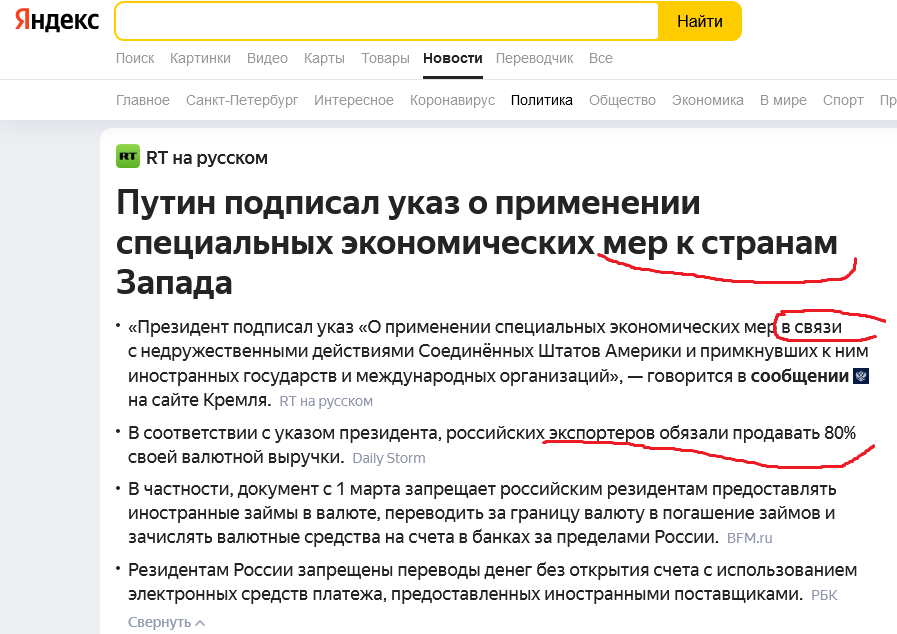Collapse the story with Свернуть chevron

pyautogui.click(x=166, y=622)
